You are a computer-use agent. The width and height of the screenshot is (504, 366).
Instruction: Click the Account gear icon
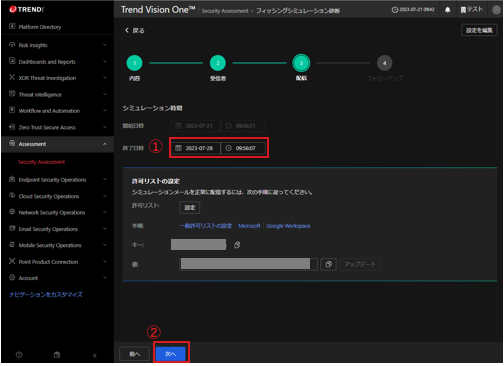(x=12, y=277)
